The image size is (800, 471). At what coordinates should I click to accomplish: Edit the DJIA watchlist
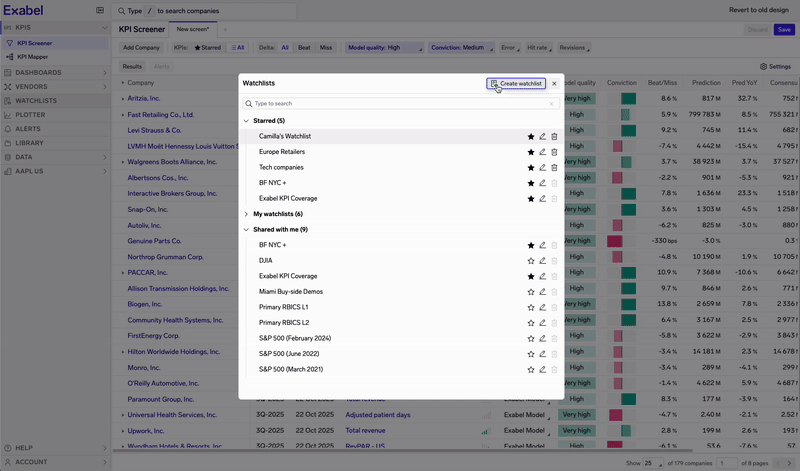pos(542,261)
